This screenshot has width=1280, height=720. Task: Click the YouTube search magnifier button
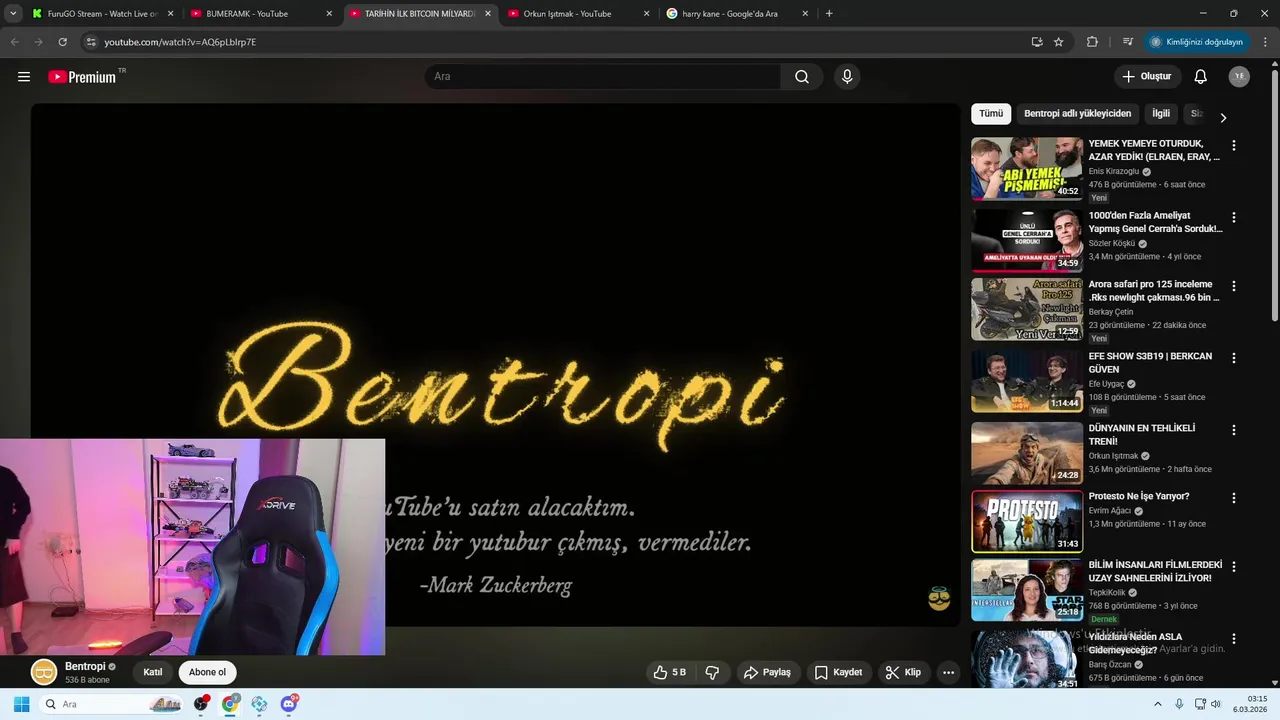[802, 77]
